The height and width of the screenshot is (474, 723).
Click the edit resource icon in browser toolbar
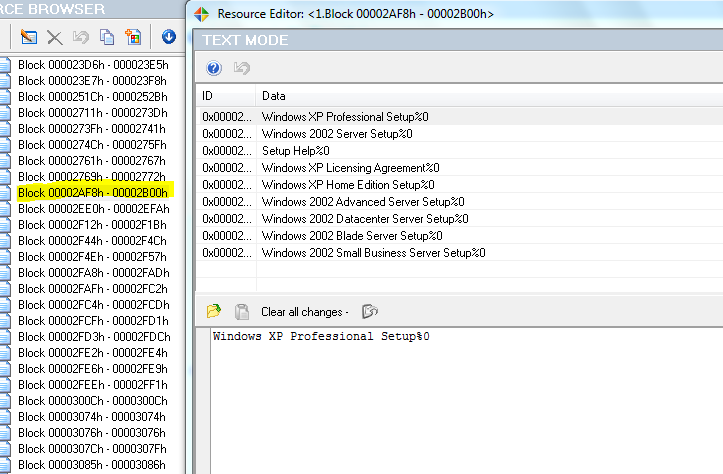29,37
